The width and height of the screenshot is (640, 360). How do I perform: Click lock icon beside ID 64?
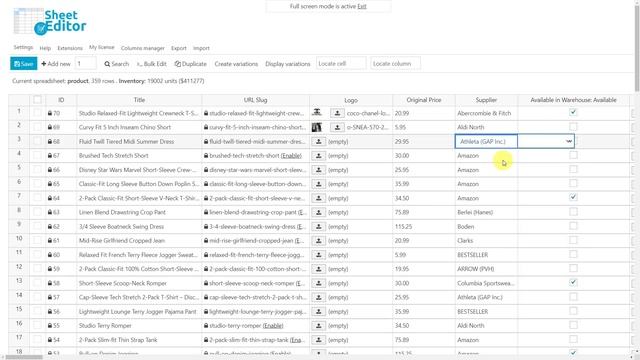[x=50, y=198]
